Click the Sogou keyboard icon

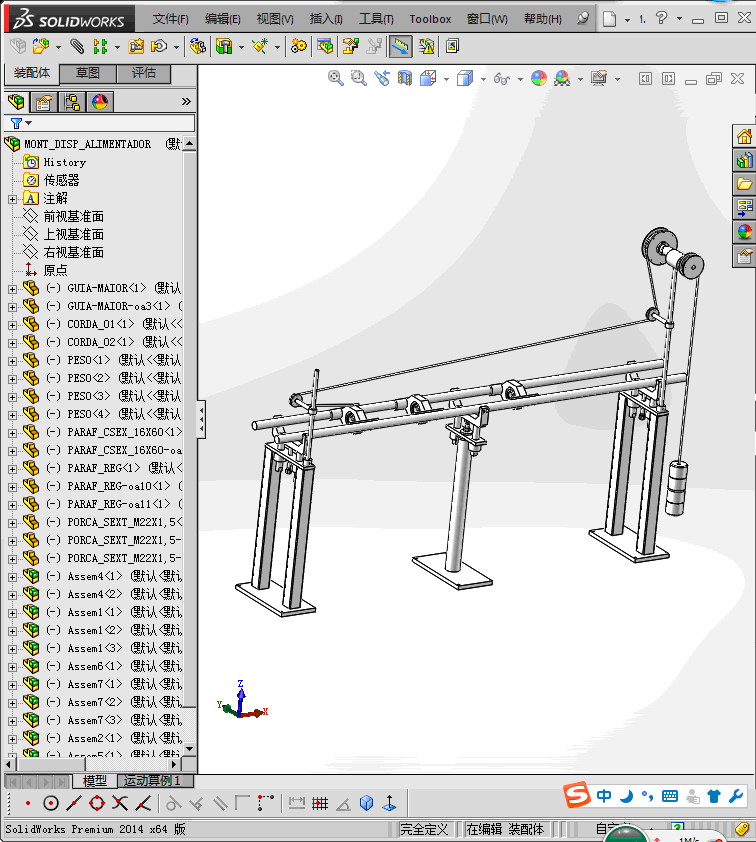(670, 796)
